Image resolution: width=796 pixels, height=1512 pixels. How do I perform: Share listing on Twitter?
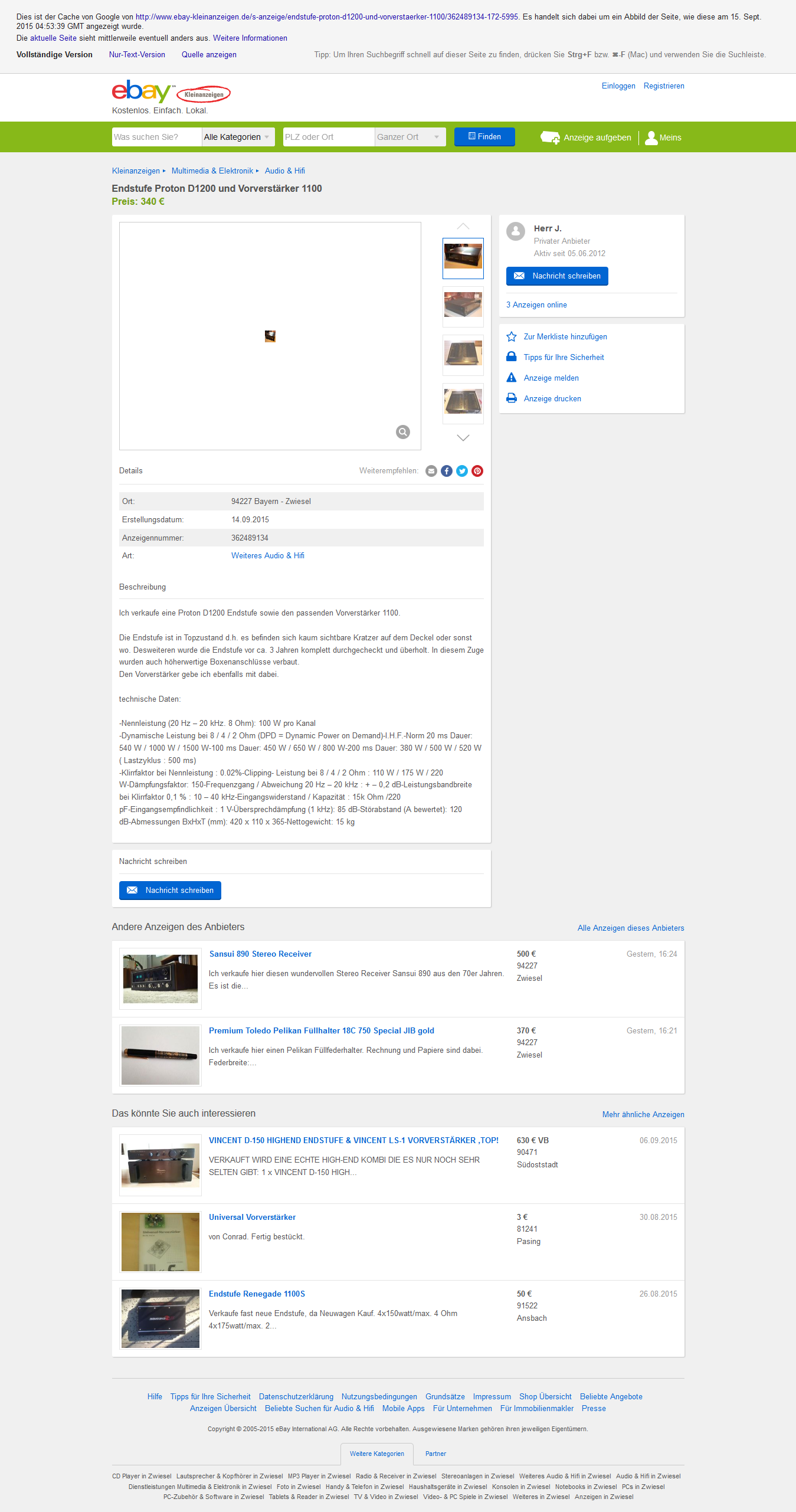pos(462,471)
